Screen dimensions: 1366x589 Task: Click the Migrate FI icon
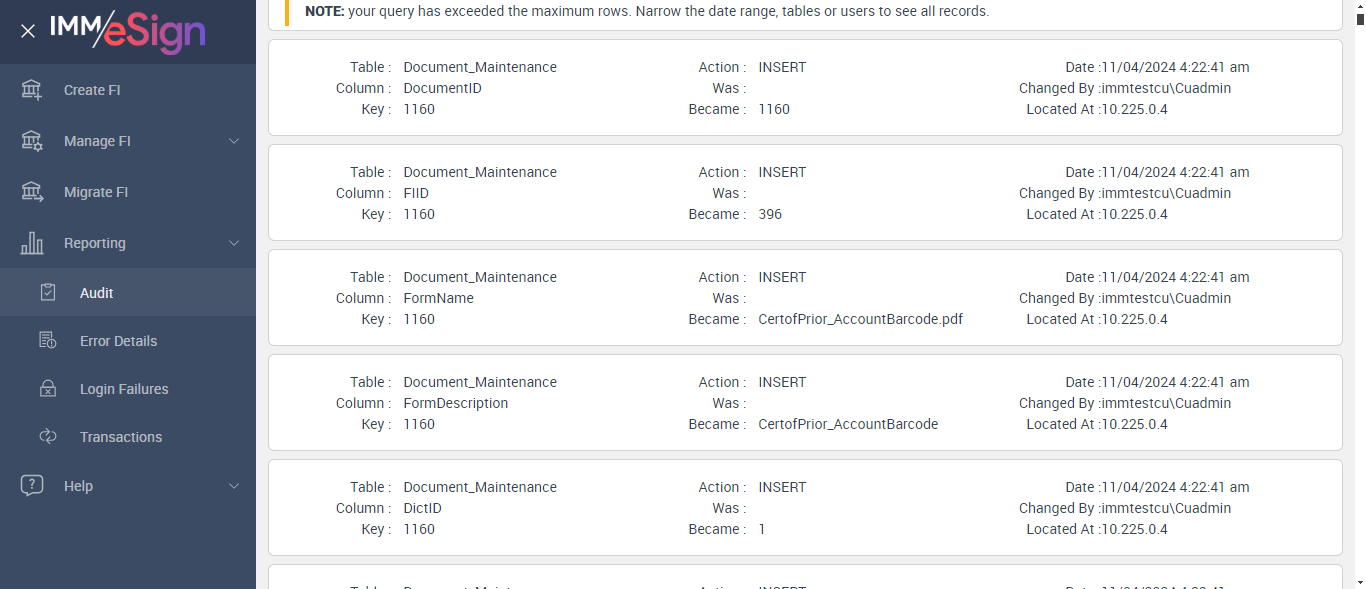[32, 192]
